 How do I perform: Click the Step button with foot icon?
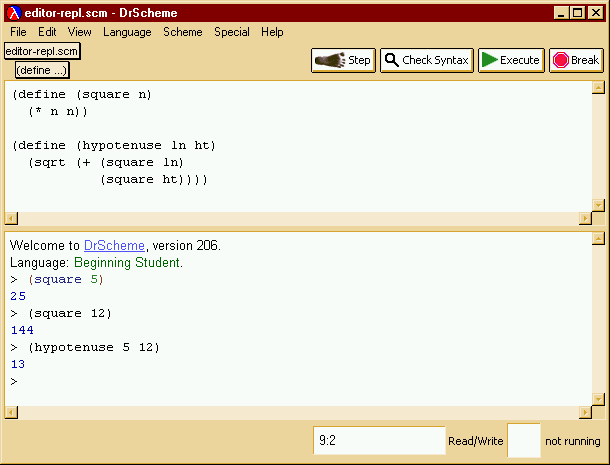click(343, 60)
